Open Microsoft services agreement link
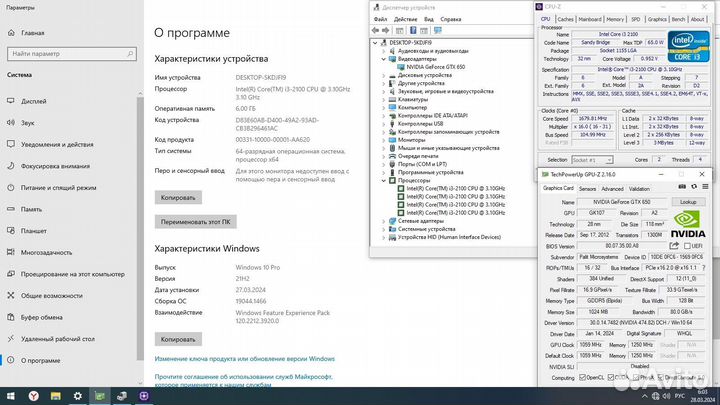Image resolution: width=720 pixels, height=405 pixels. 244,381
